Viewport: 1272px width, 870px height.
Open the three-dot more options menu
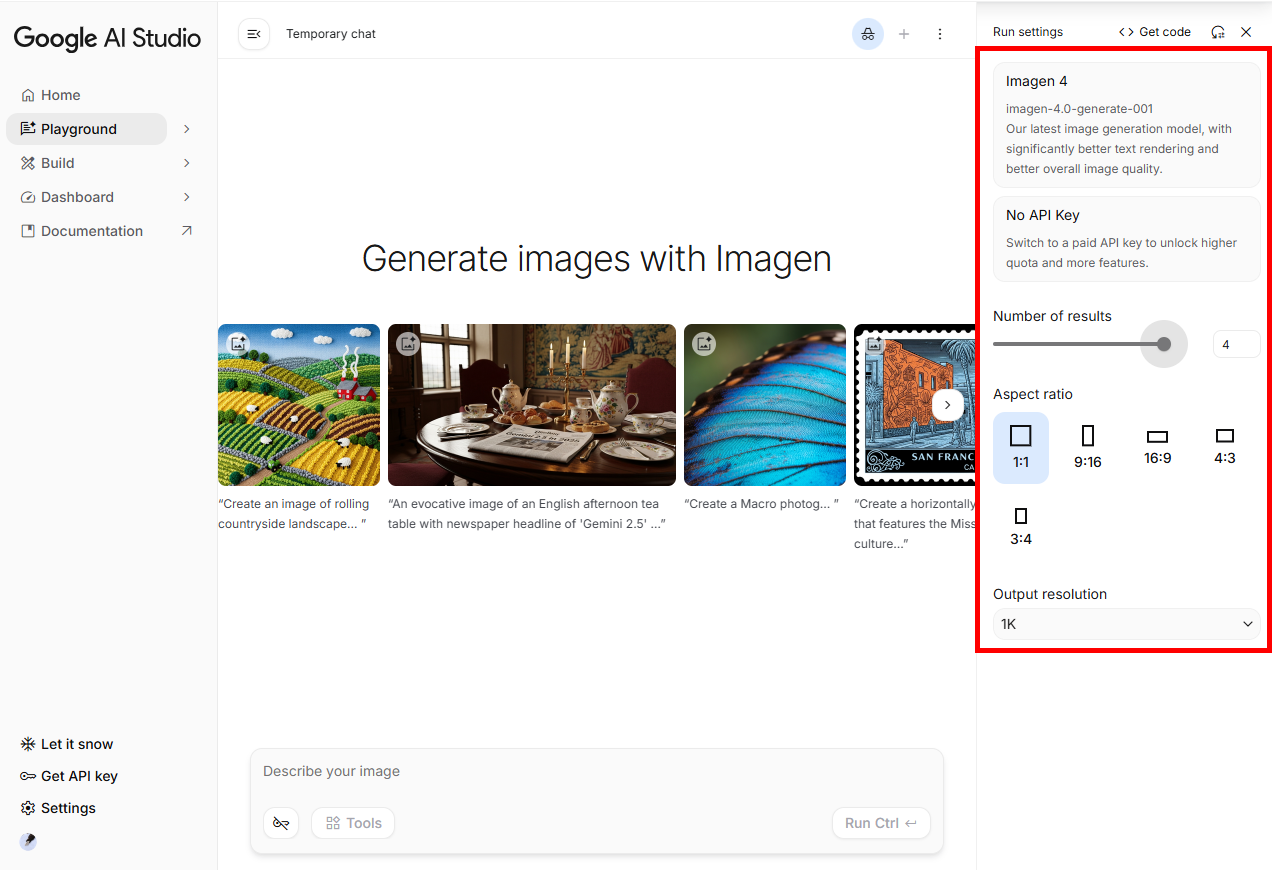point(939,34)
